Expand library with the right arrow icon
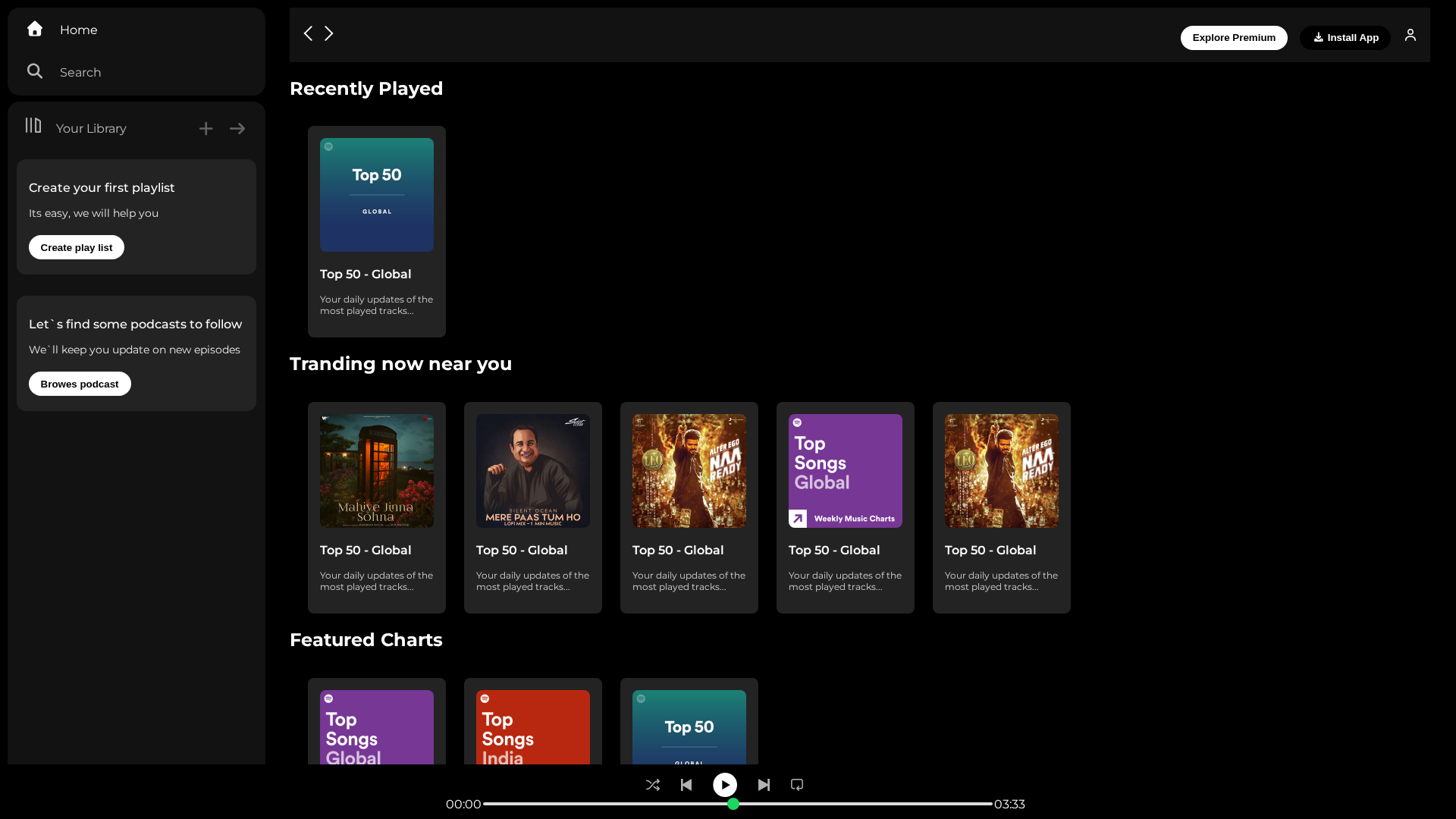This screenshot has width=1456, height=819. (x=237, y=129)
